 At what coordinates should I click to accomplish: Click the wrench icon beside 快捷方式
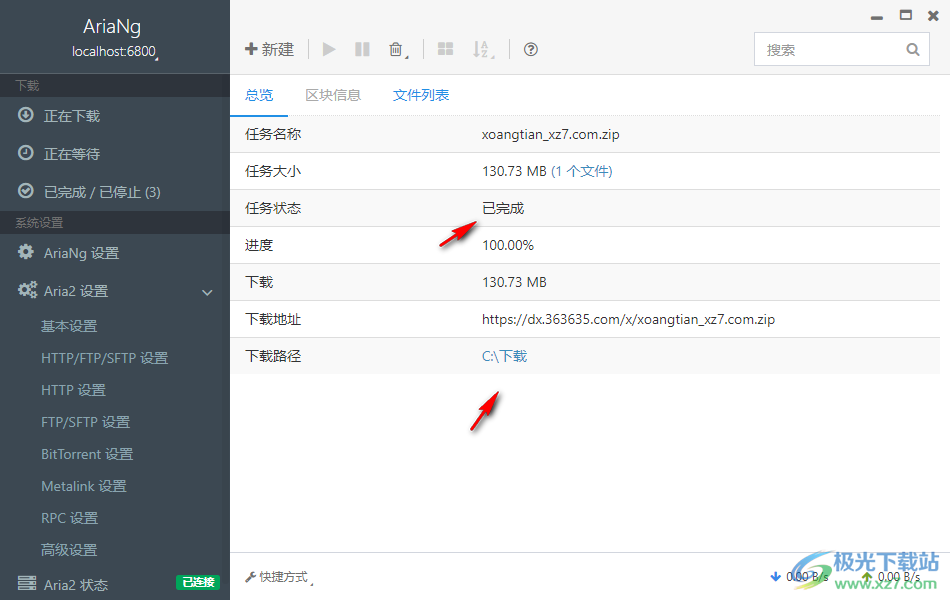250,578
